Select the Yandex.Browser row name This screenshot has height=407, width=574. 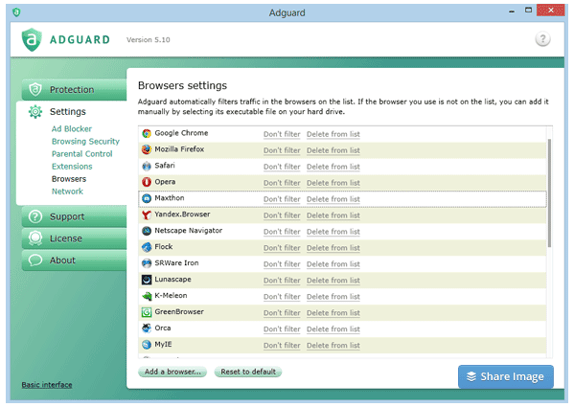click(x=182, y=214)
